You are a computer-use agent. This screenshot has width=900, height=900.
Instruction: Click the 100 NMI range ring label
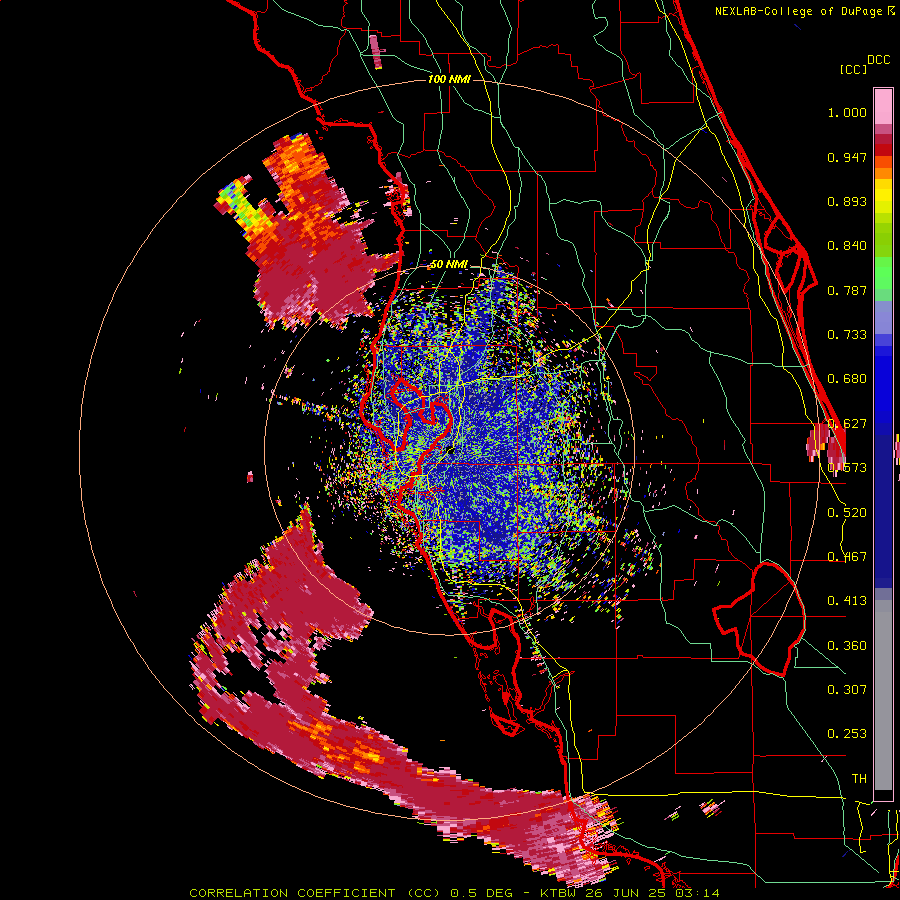449,79
